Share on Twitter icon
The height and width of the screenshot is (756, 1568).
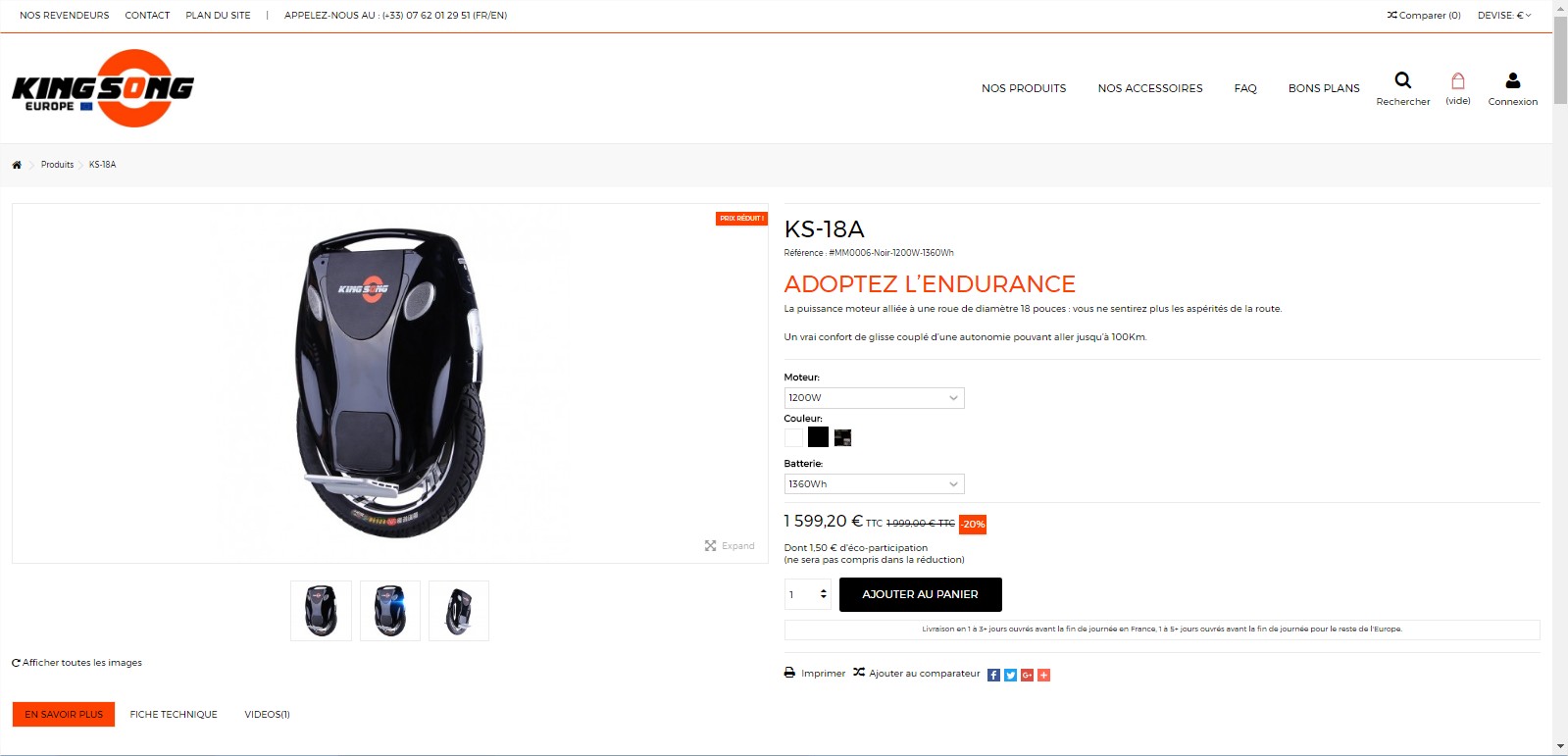(x=1011, y=675)
